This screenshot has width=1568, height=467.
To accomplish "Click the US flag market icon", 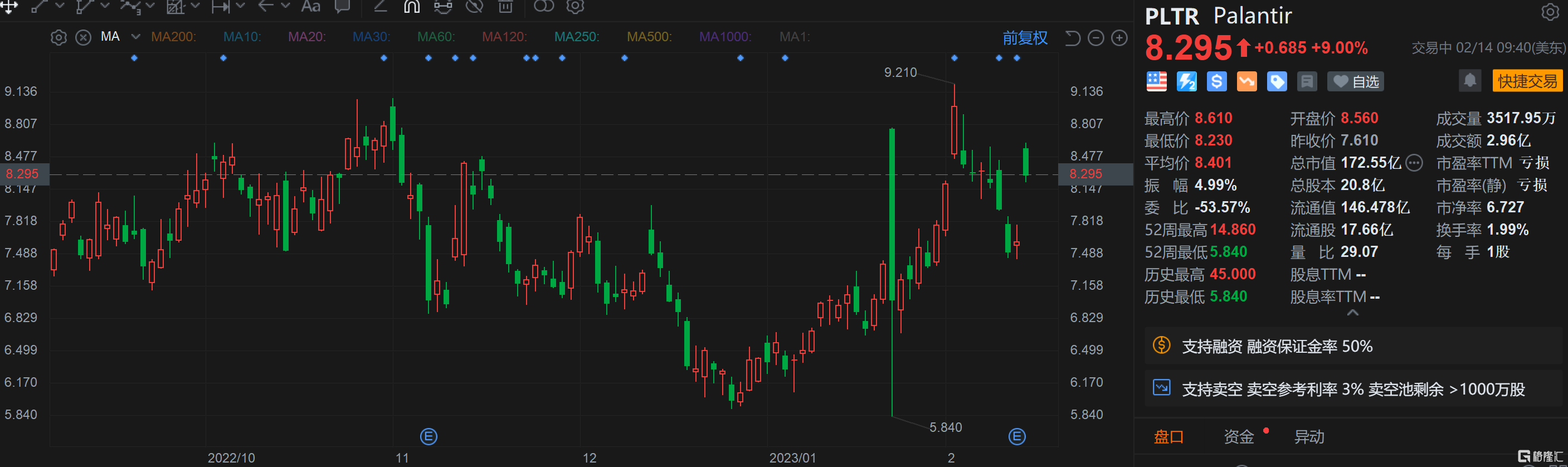I will pyautogui.click(x=1157, y=81).
